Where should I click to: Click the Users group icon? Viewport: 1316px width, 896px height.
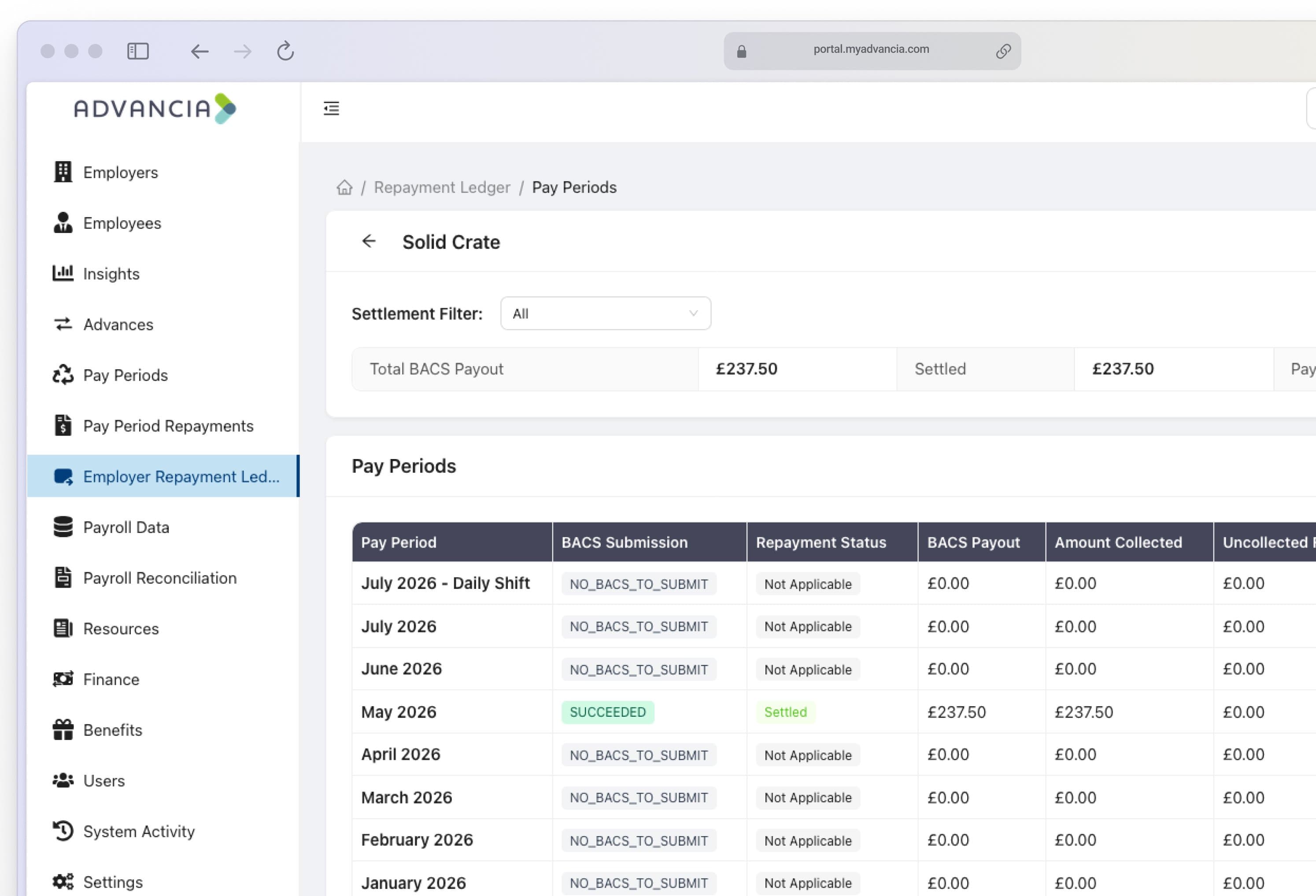tap(63, 780)
